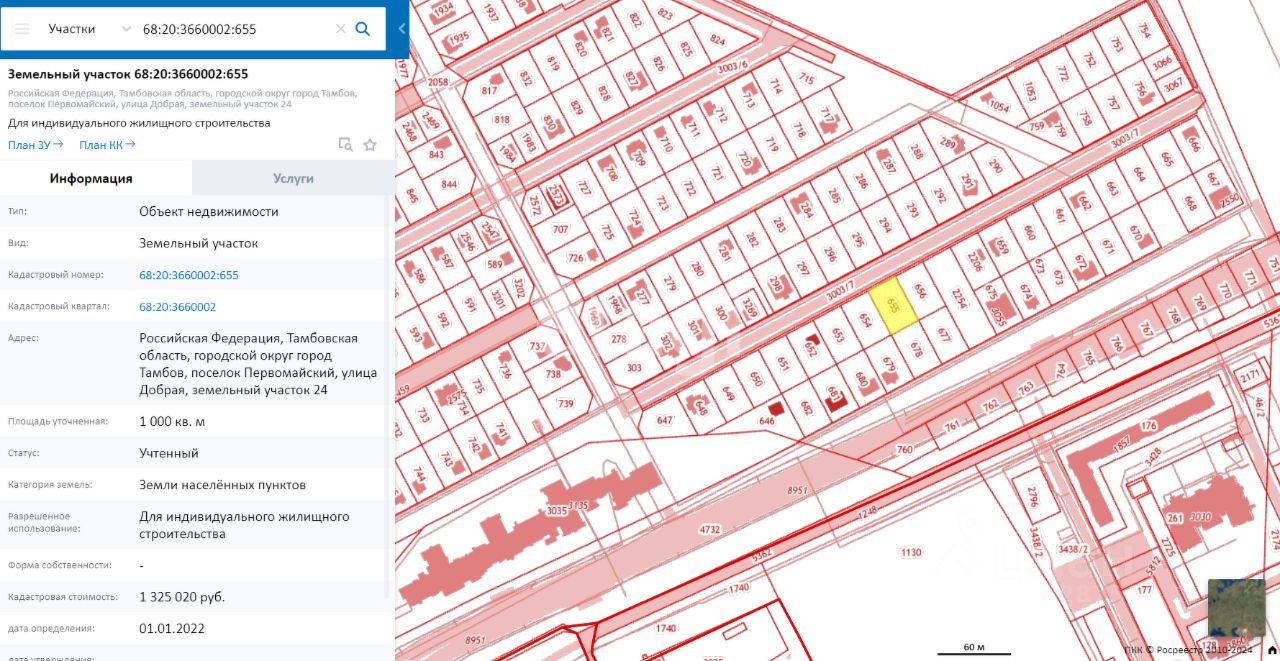Follow the cadastral quarter link 68:20:3660002
Screen dimensions: 1280x661
coord(178,307)
